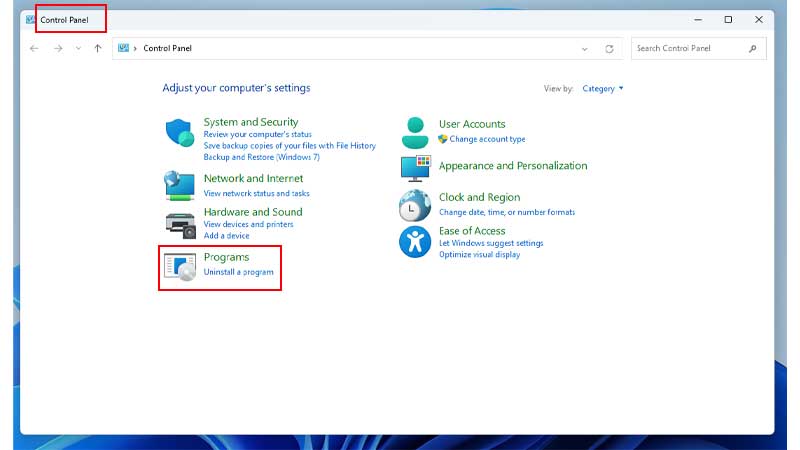Select Add a device link
The image size is (800, 450).
point(226,236)
